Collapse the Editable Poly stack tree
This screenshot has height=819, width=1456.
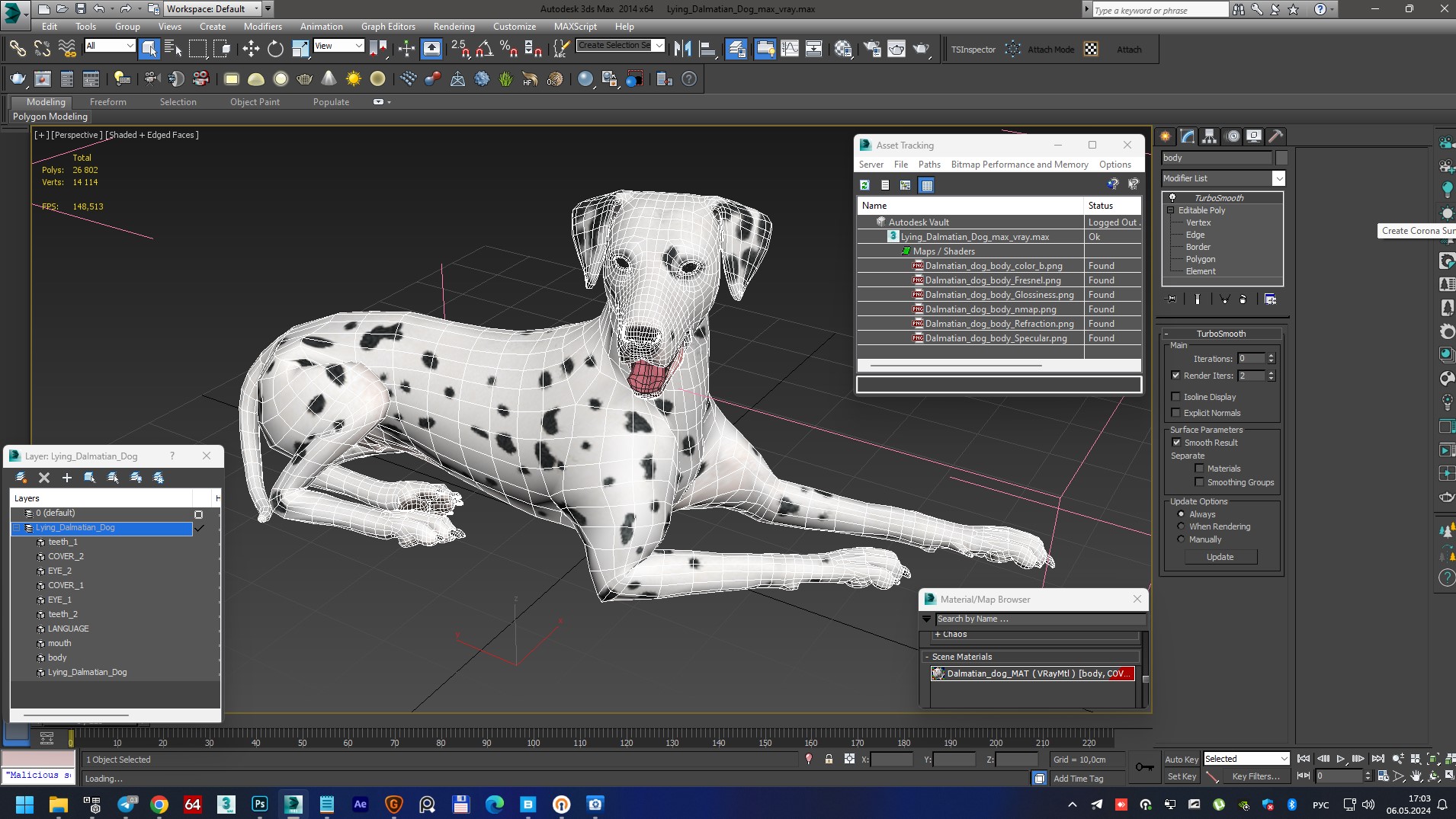pos(1170,210)
